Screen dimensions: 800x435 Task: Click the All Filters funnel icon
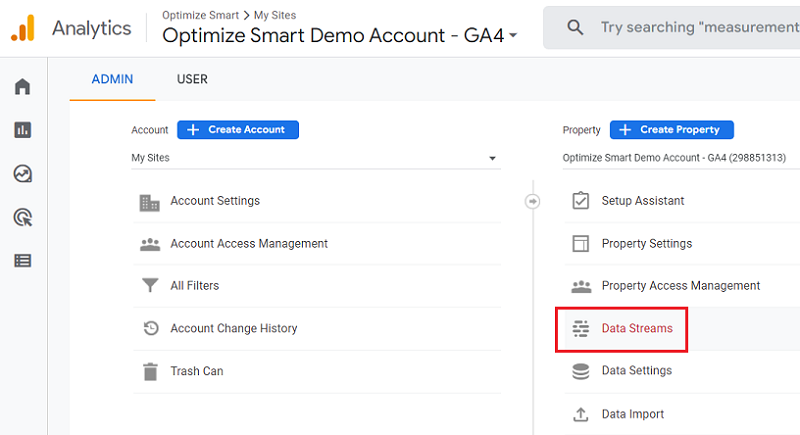point(150,285)
